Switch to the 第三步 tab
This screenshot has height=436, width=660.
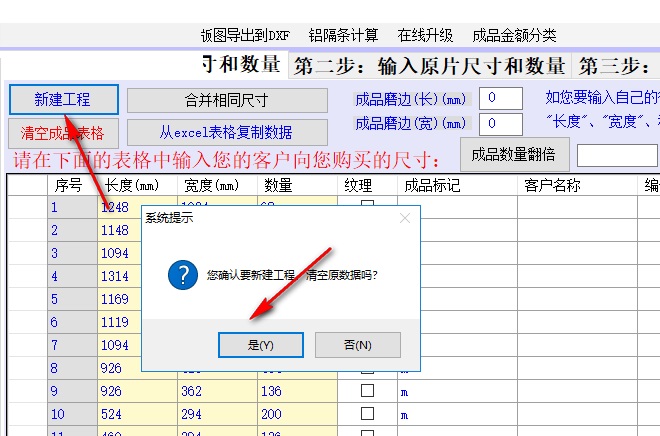coord(615,66)
